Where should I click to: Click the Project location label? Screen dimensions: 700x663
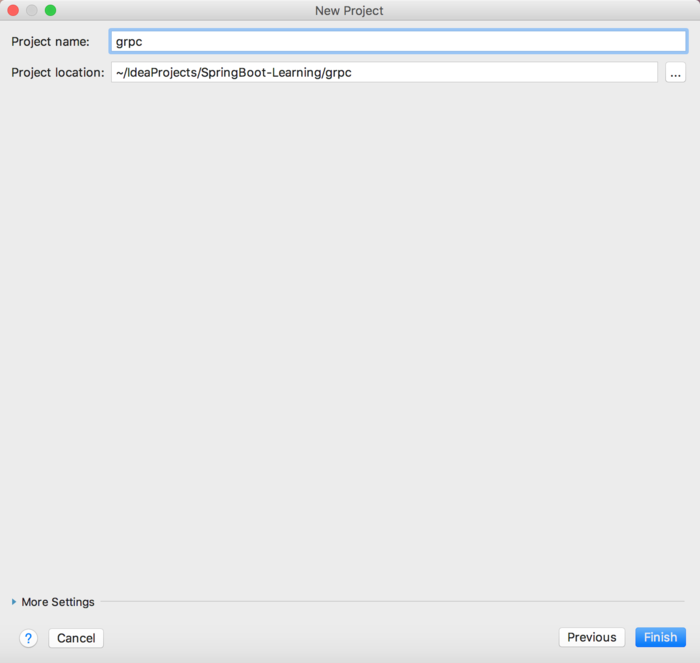(58, 72)
